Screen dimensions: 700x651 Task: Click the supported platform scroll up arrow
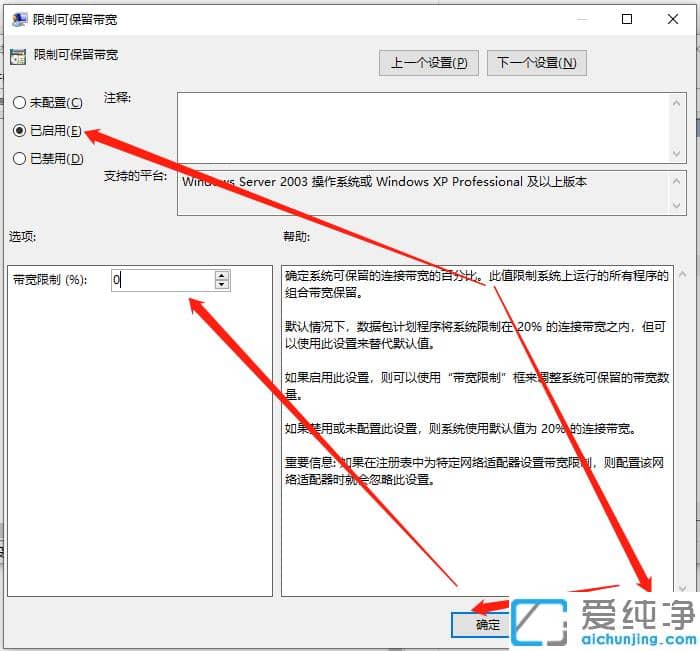(x=676, y=181)
